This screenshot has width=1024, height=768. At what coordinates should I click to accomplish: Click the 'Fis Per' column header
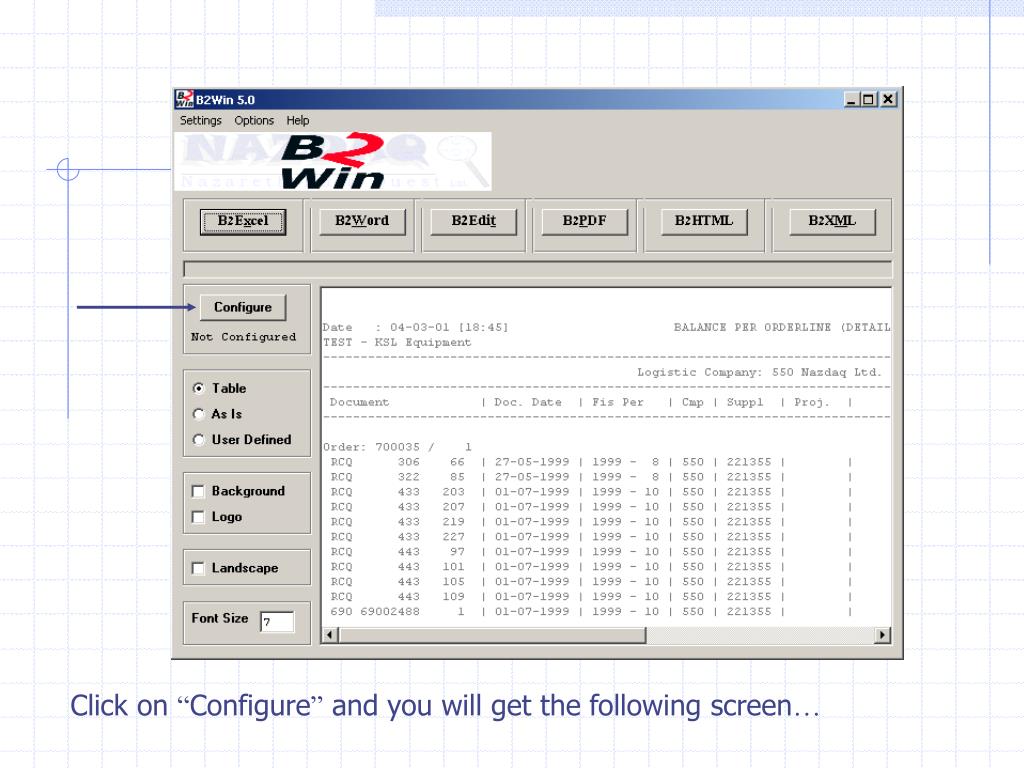(x=618, y=402)
